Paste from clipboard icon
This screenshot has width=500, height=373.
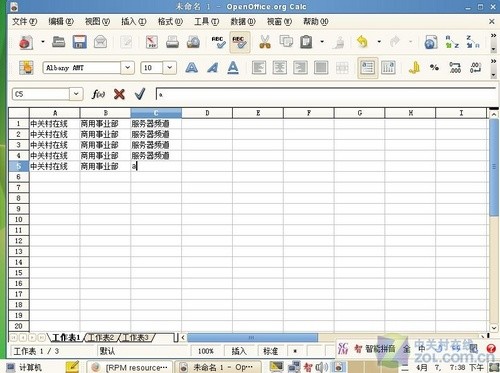[x=306, y=42]
